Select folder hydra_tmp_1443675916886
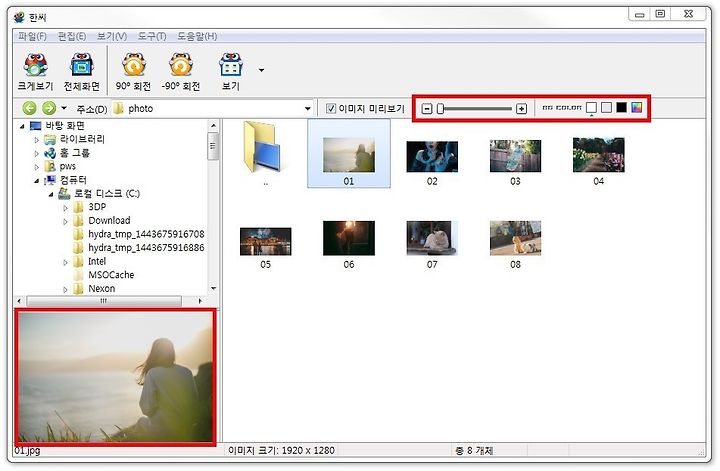 [x=146, y=247]
